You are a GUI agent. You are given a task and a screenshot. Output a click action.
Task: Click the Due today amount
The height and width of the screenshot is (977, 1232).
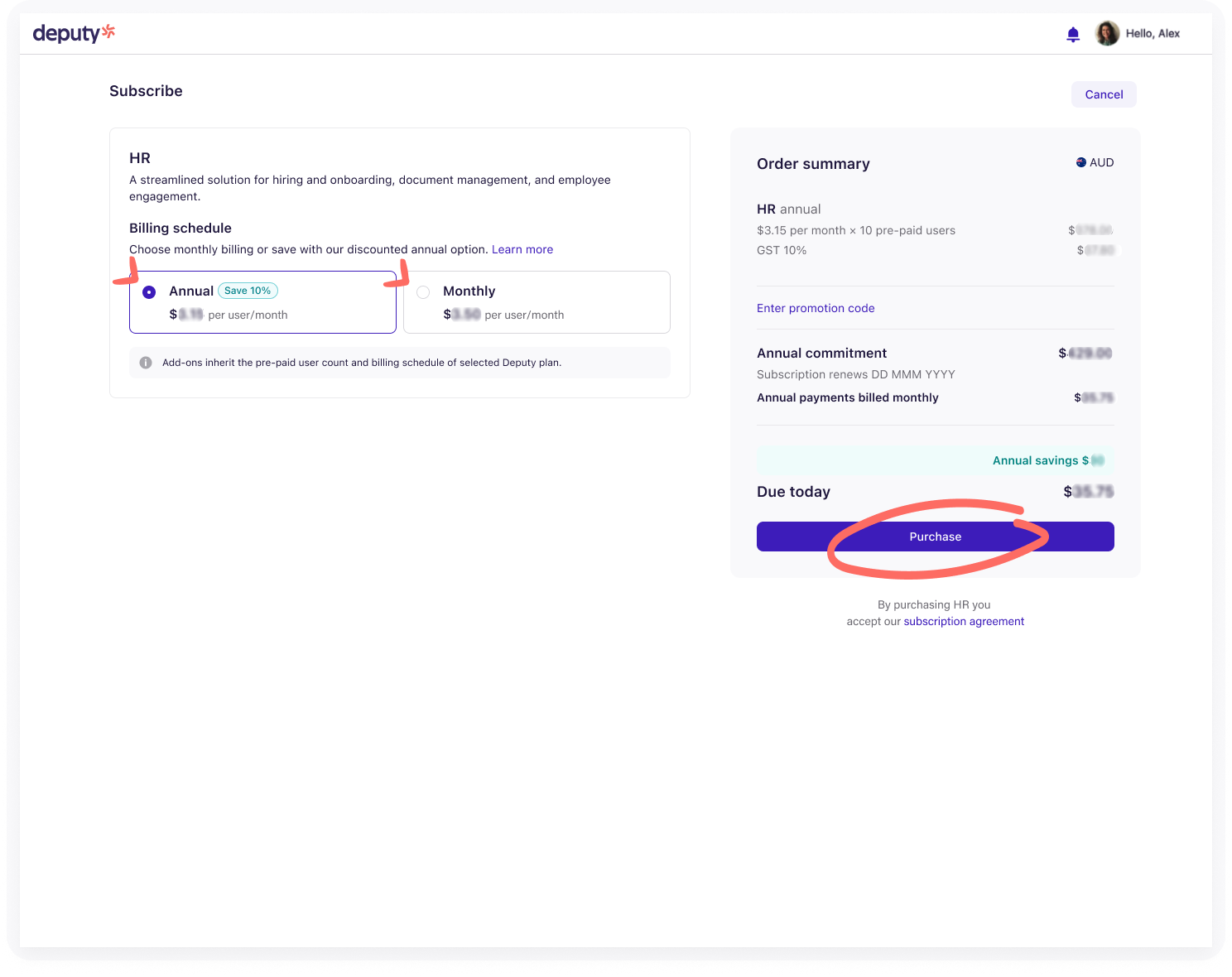(x=1088, y=492)
